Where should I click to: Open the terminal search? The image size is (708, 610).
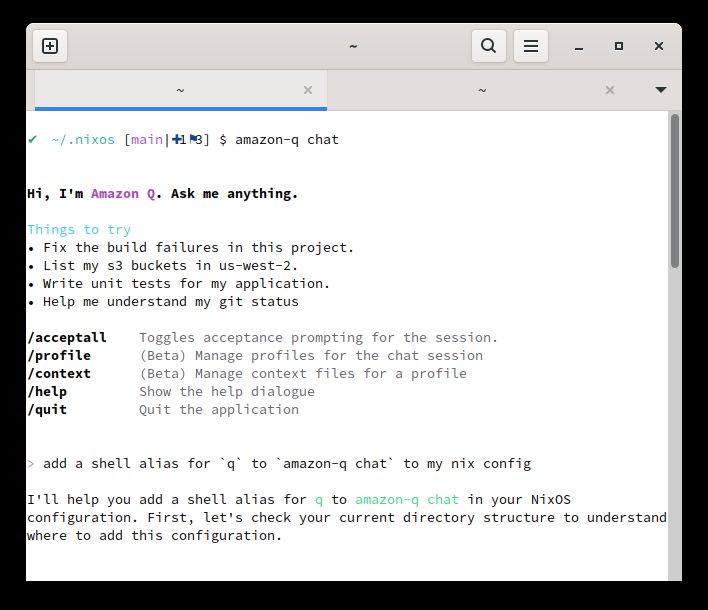click(489, 46)
